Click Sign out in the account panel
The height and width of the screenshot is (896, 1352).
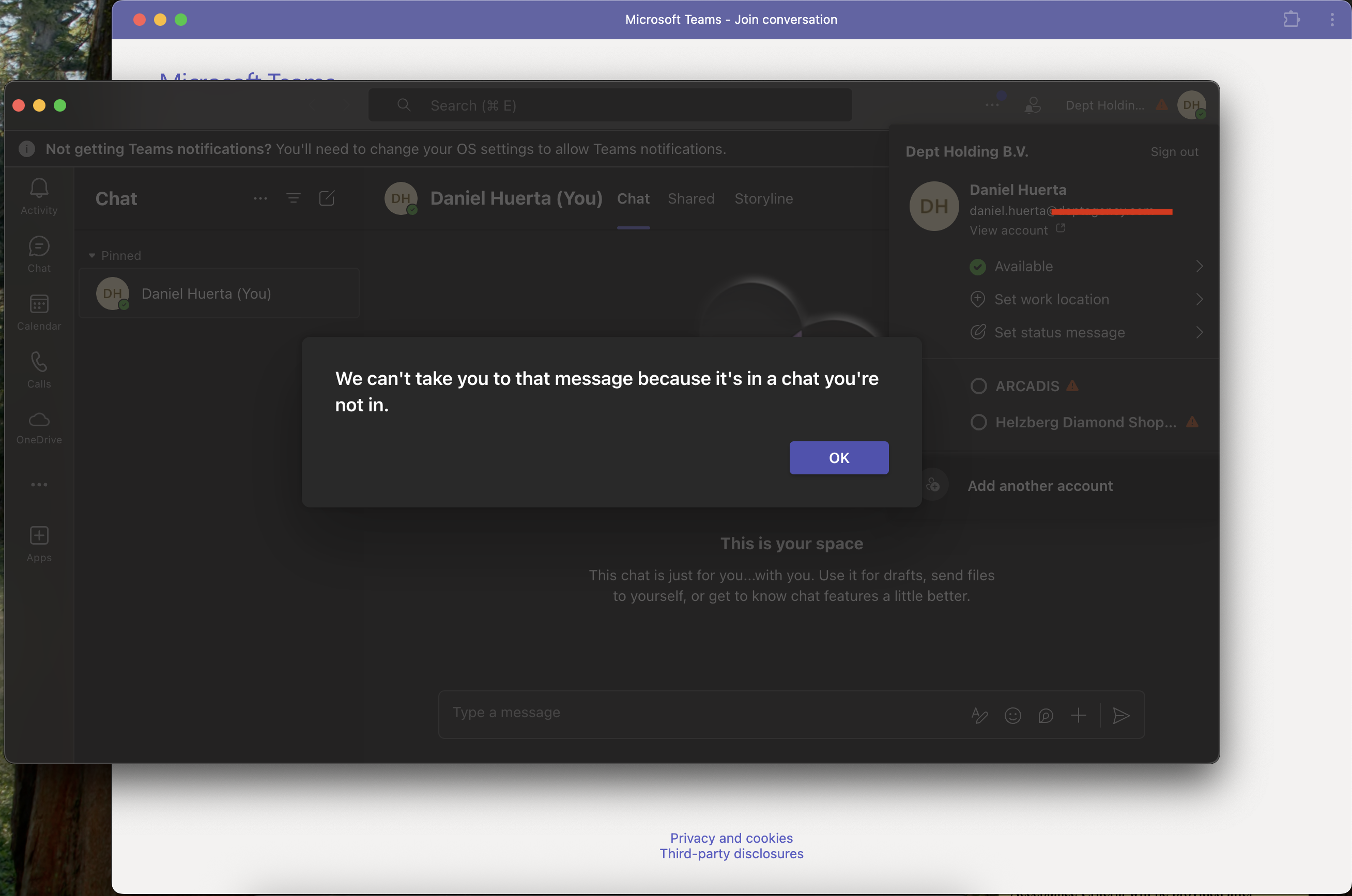pos(1174,151)
